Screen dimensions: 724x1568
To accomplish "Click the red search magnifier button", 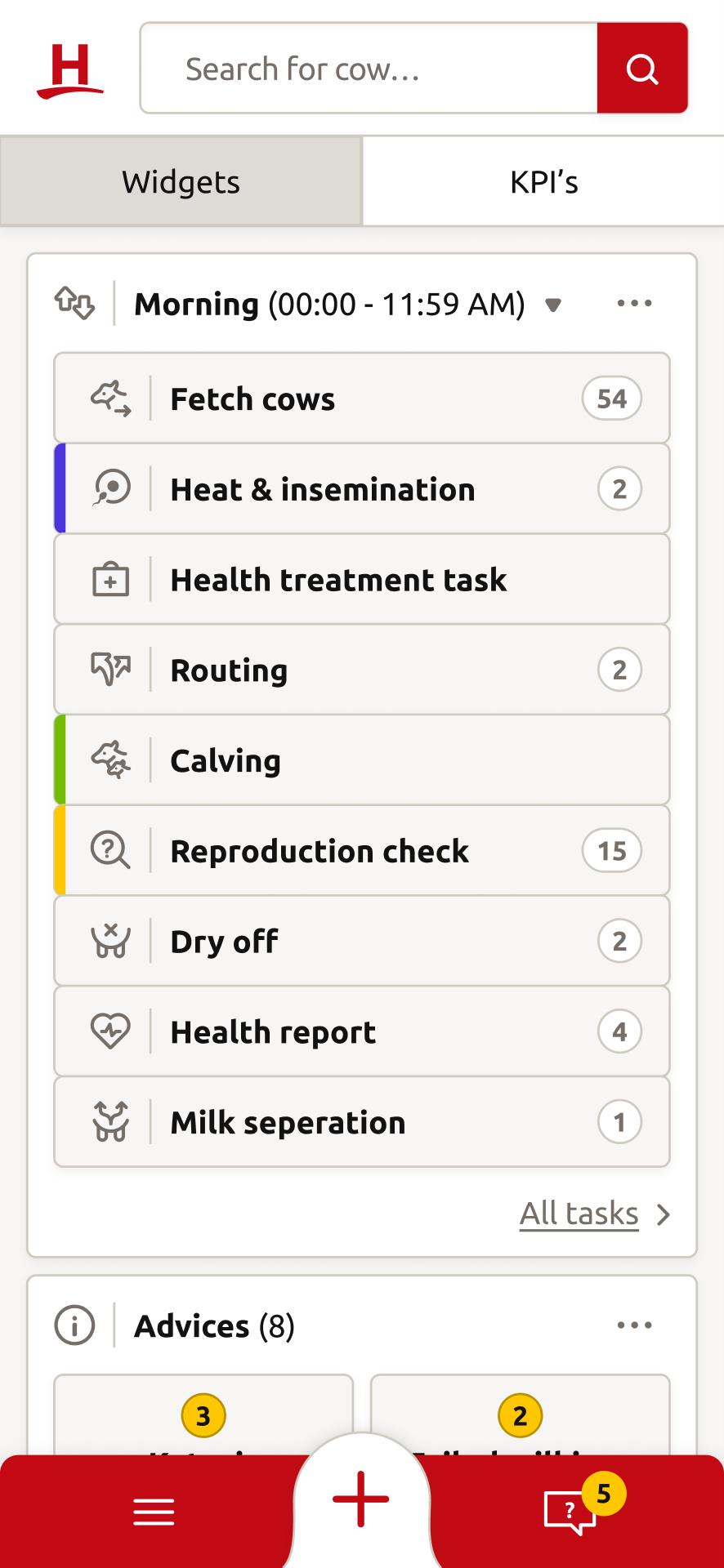I will pos(642,69).
